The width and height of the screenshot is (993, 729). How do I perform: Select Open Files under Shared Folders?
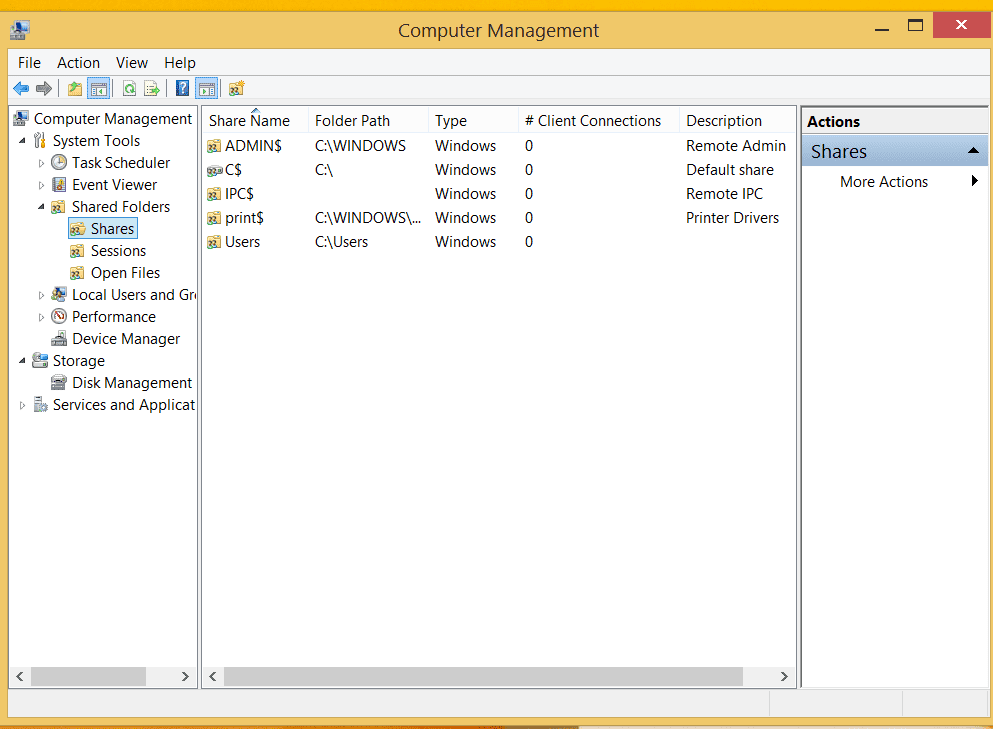pyautogui.click(x=125, y=273)
